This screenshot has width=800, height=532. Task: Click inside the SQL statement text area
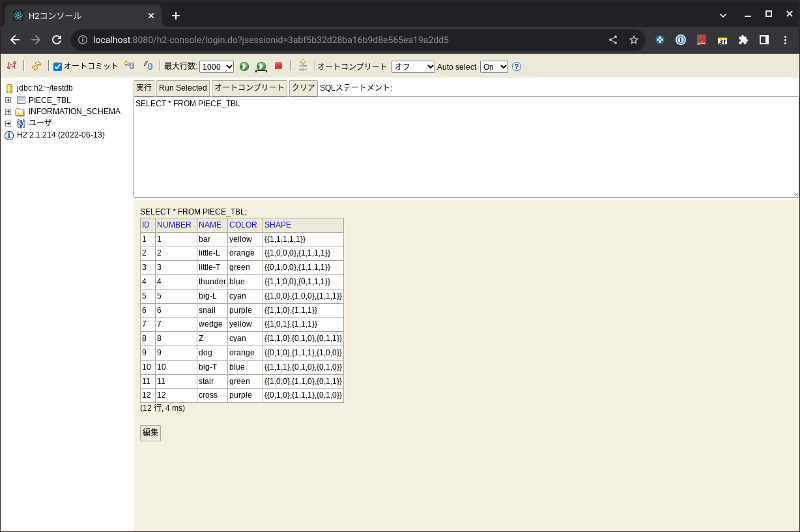pyautogui.click(x=465, y=150)
